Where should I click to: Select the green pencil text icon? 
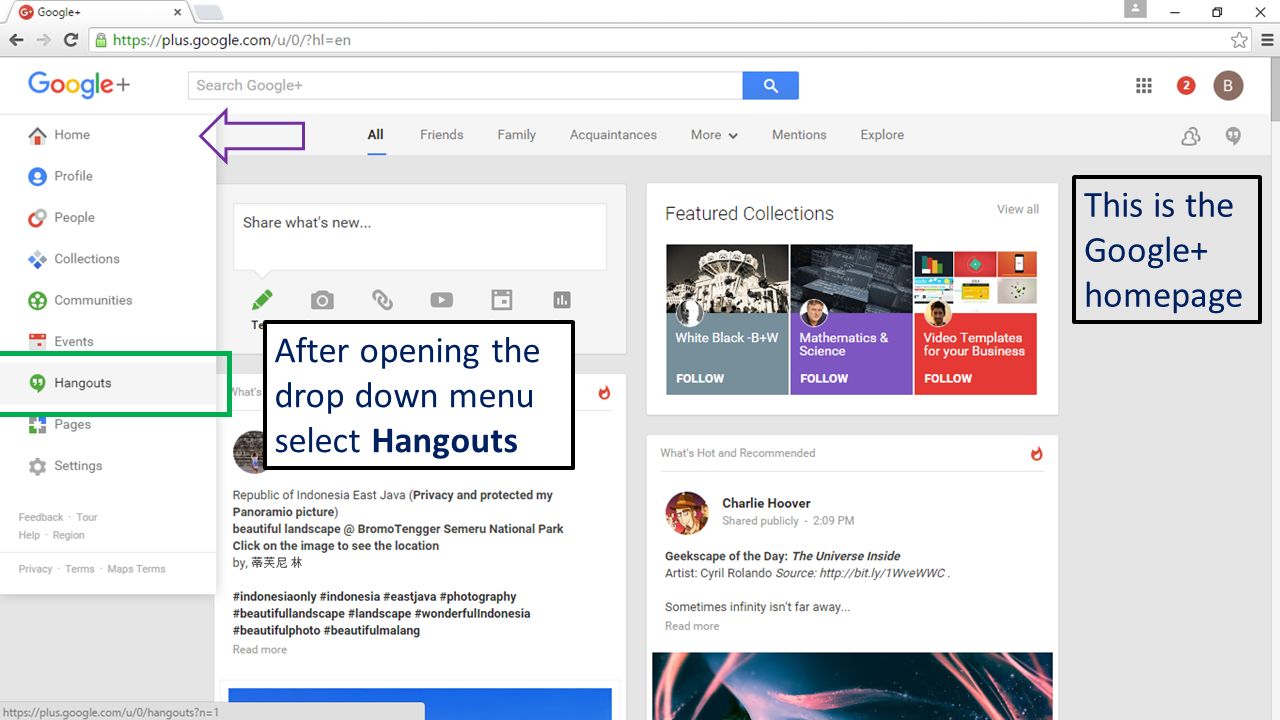[262, 299]
